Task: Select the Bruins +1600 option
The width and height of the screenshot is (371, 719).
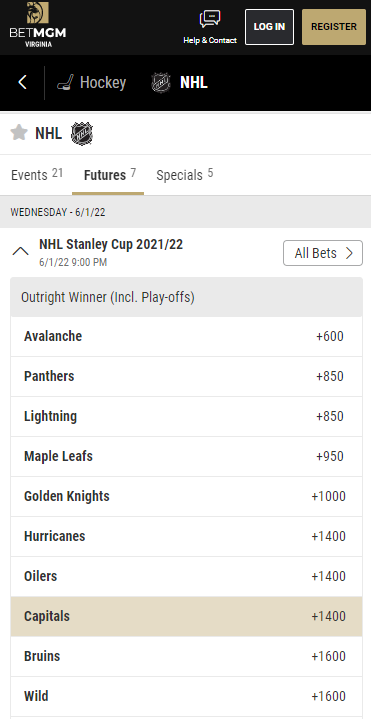Action: [x=186, y=656]
